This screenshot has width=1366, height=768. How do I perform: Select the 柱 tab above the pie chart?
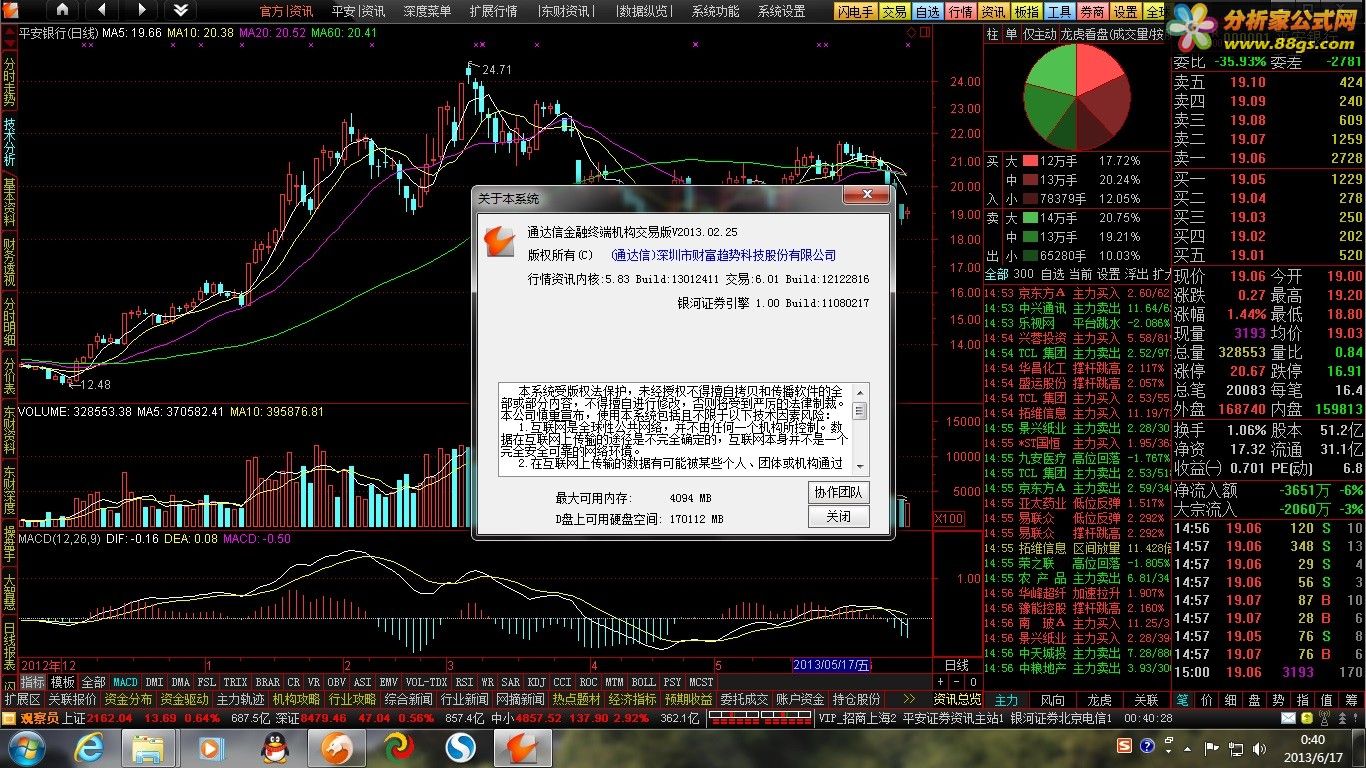click(993, 34)
